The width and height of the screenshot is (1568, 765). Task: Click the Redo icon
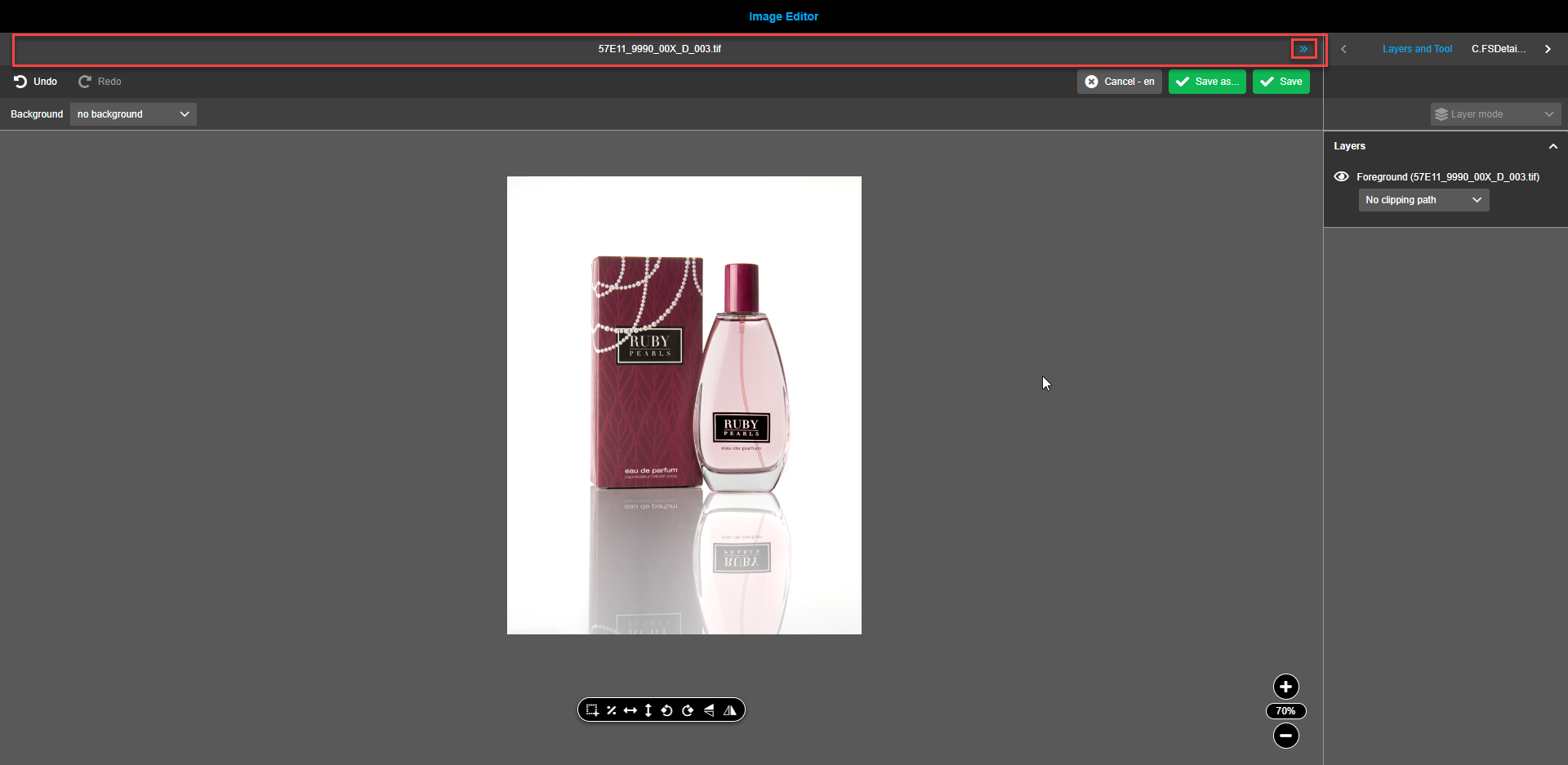(x=85, y=82)
